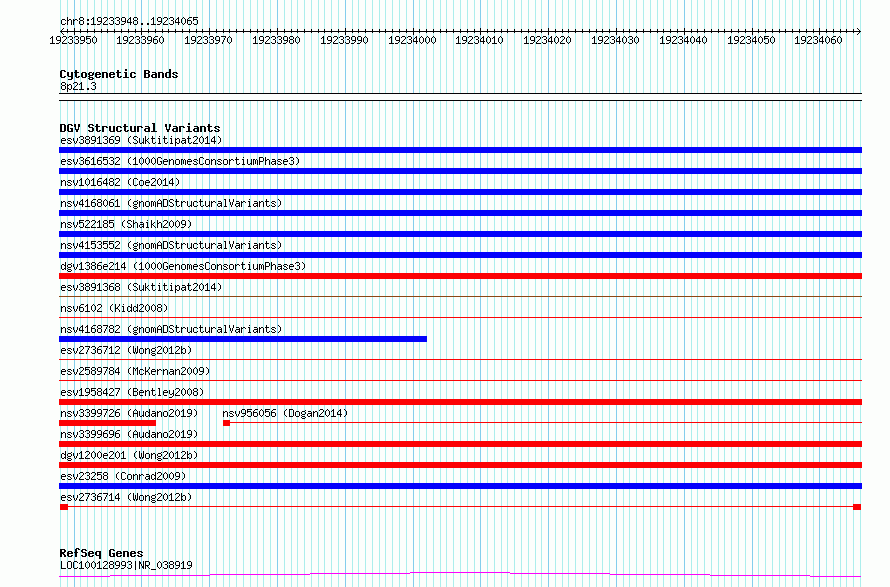The height and width of the screenshot is (587, 890).
Task: Click ruler coordinate 19234050
Action: click(x=752, y=40)
